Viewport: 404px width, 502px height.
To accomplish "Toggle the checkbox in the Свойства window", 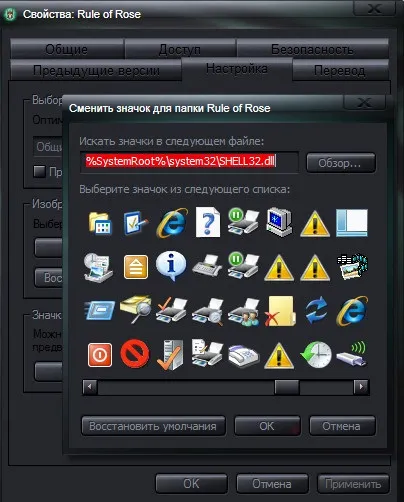I will (39, 171).
